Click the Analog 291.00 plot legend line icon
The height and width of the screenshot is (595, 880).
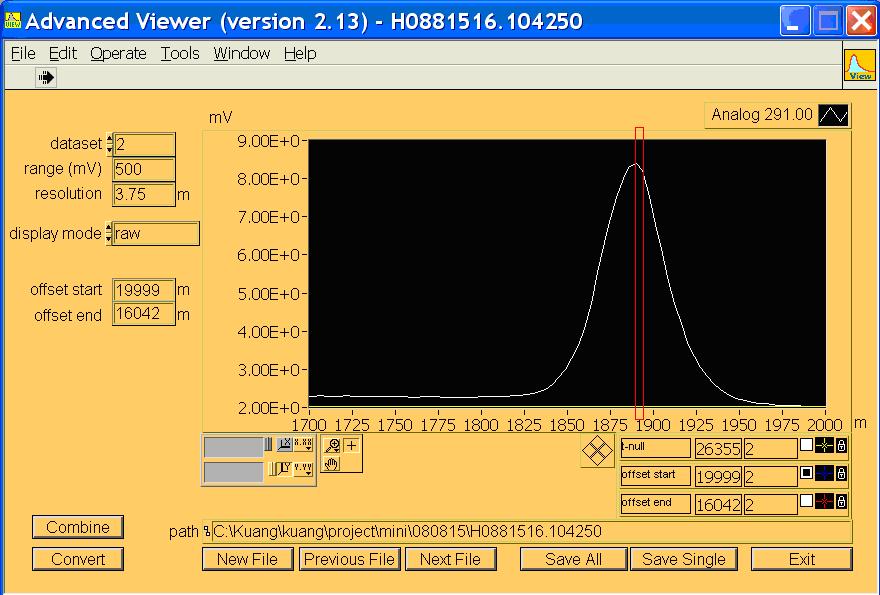click(833, 115)
